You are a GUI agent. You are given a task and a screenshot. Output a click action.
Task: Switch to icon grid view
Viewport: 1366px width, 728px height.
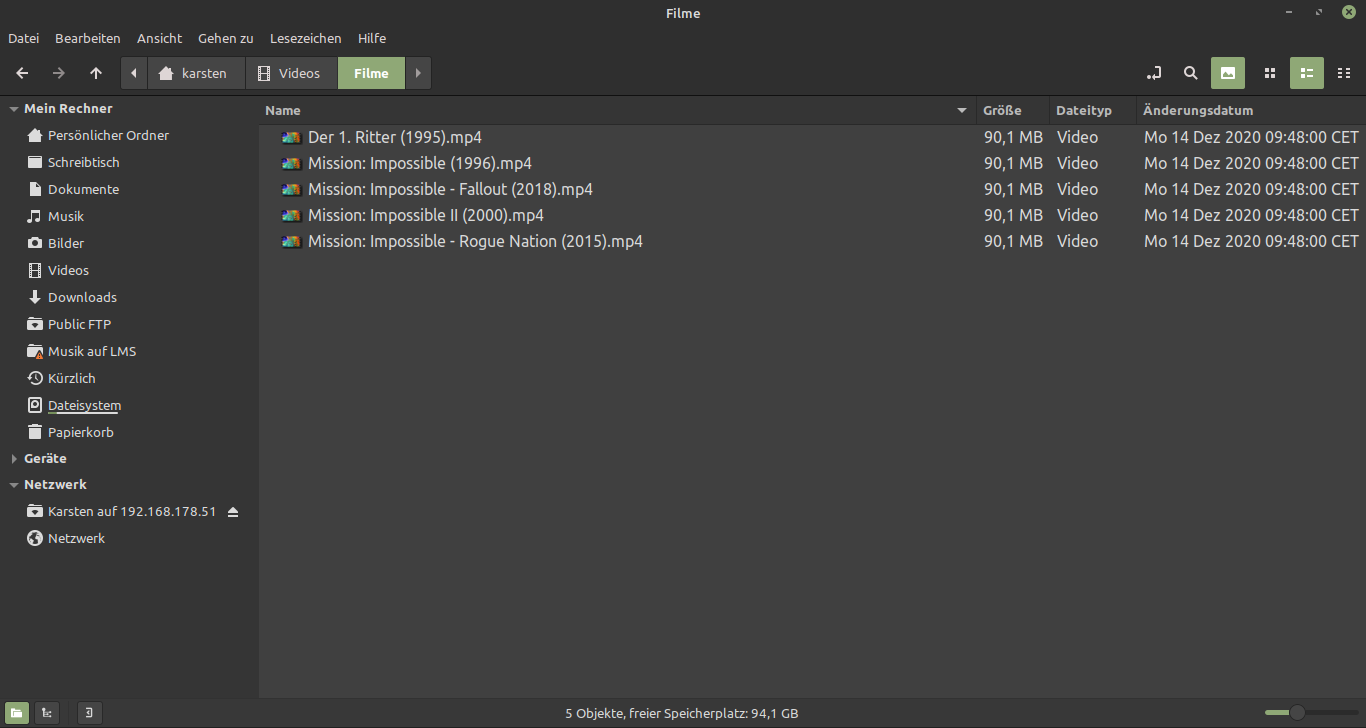tap(1270, 73)
